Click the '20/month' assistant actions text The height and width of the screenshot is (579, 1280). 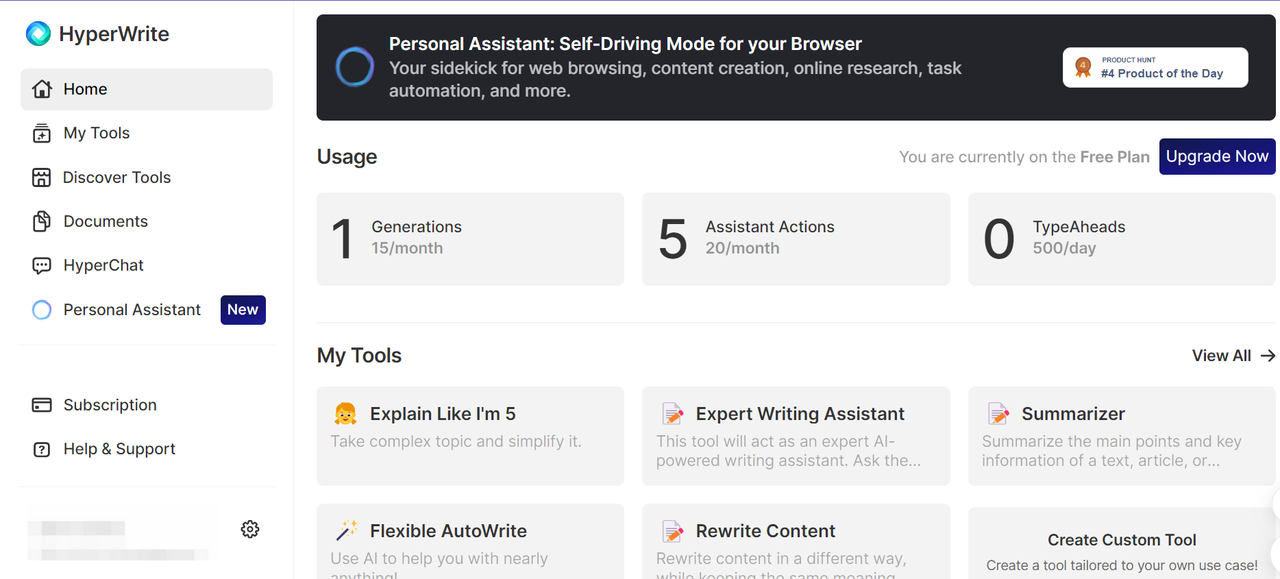pyautogui.click(x=742, y=248)
